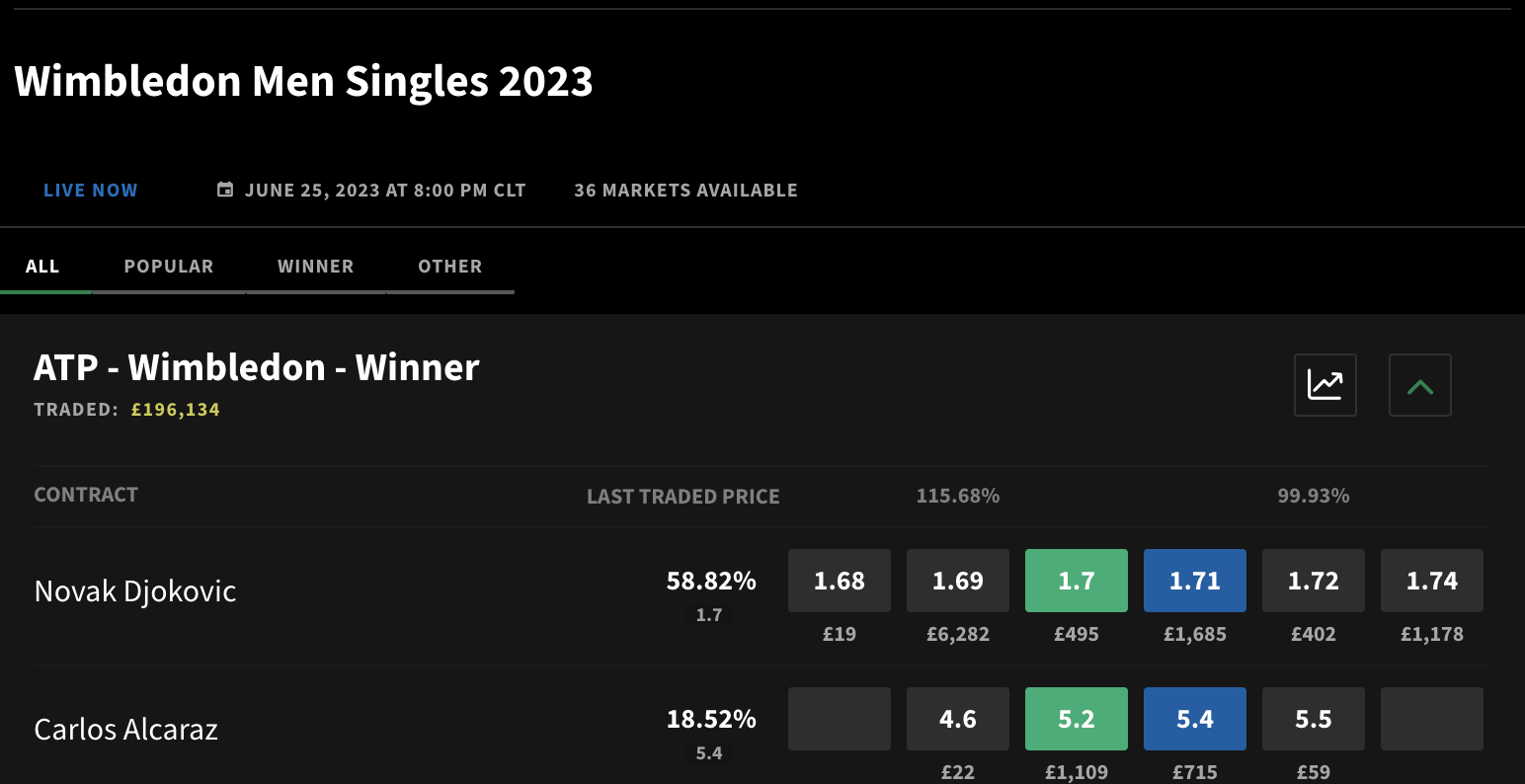Screen dimensions: 1525x784
Task: Click the blue 1.71 Djokovic lay price
Action: tap(1195, 581)
